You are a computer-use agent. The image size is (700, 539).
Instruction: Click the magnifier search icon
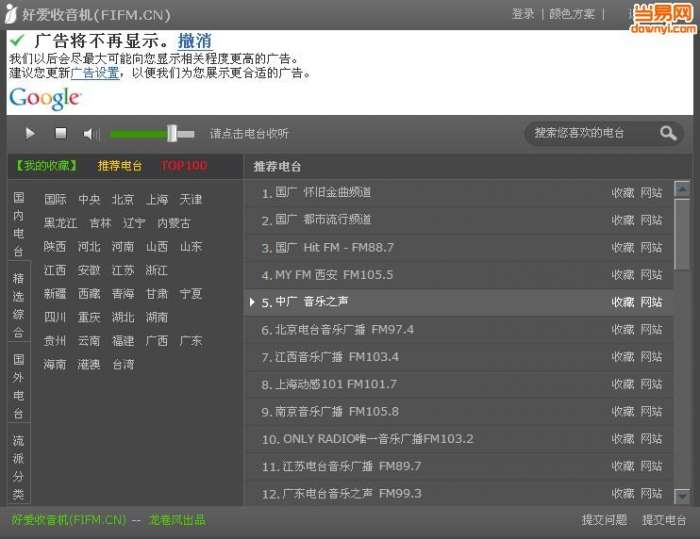[668, 133]
